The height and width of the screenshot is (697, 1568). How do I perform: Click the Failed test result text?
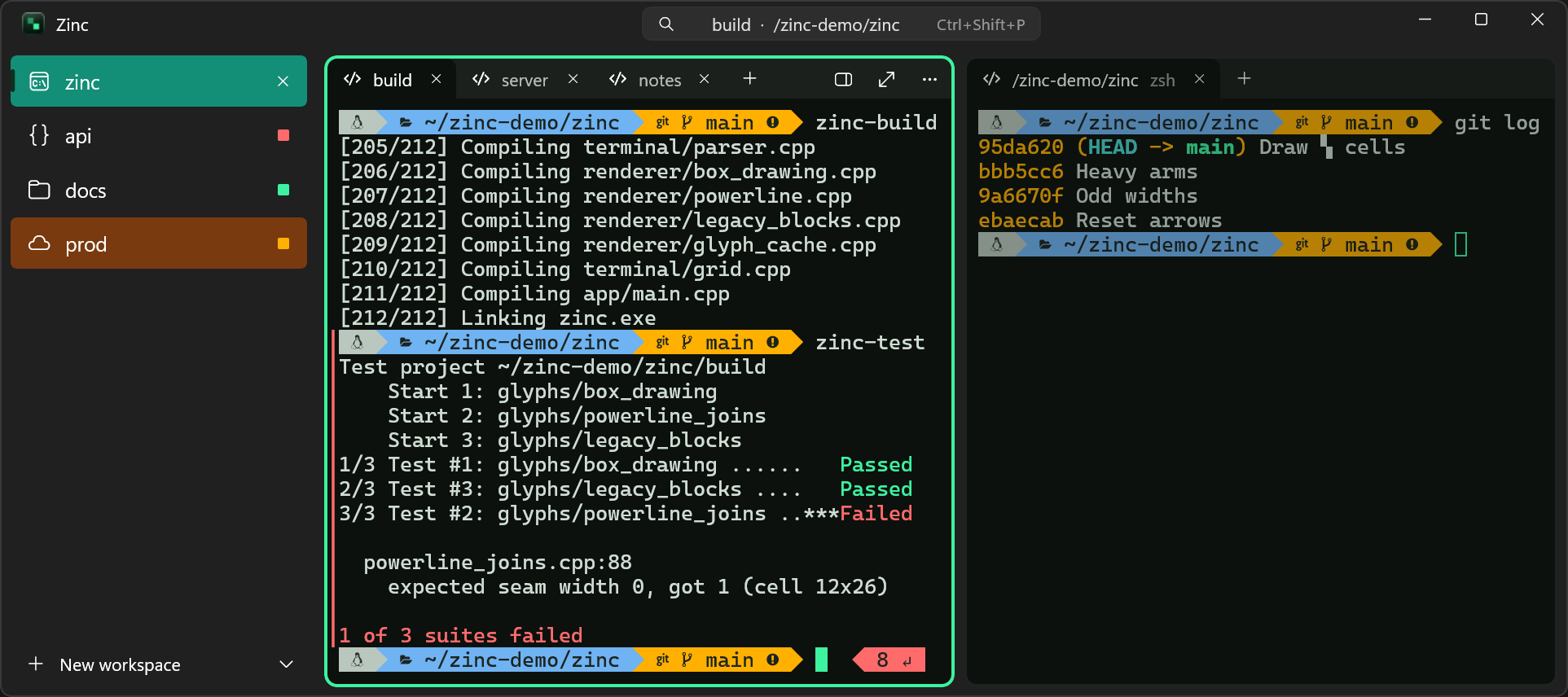pyautogui.click(x=876, y=514)
